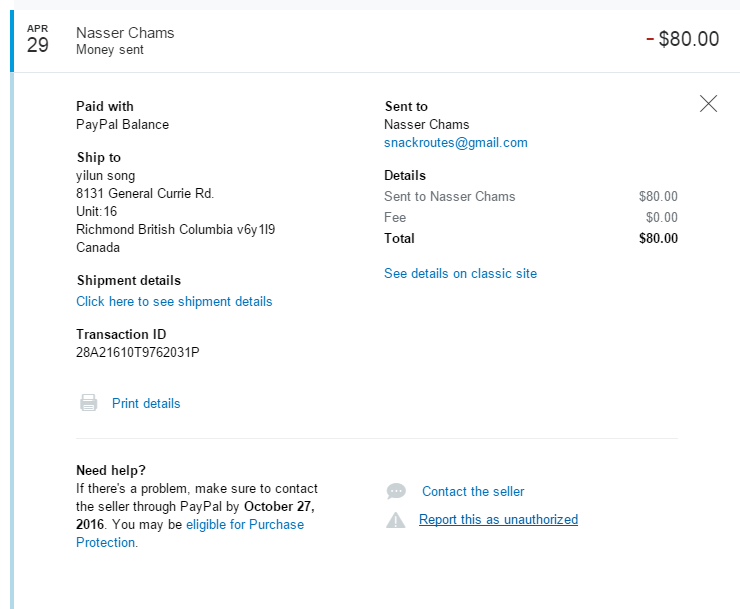Click the printer icon
Image resolution: width=740 pixels, height=609 pixels.
click(88, 403)
